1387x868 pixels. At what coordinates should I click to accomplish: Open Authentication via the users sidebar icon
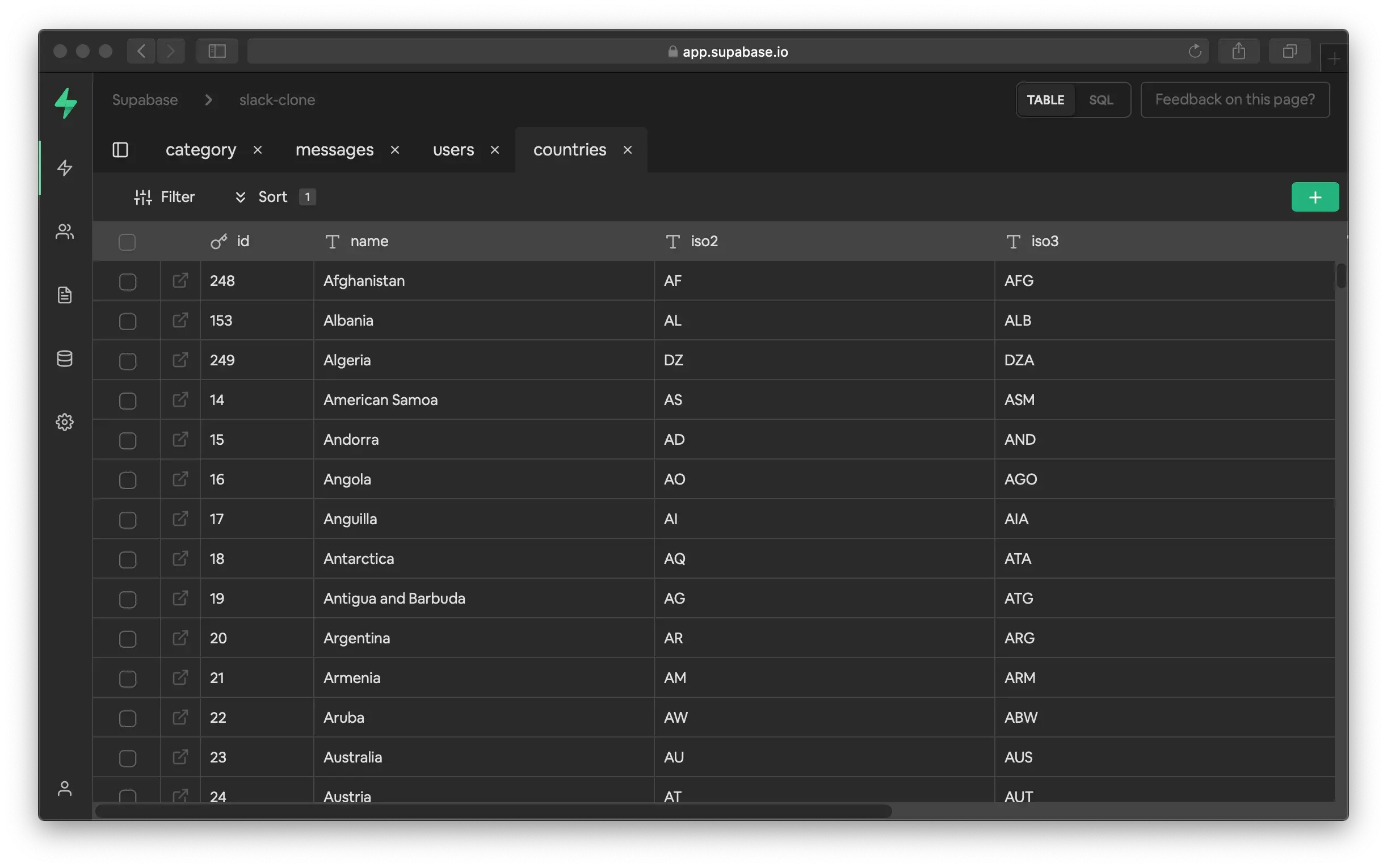coord(65,232)
